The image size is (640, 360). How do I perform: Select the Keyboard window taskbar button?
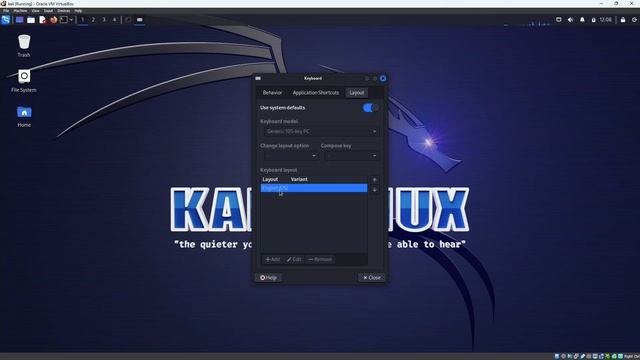pyautogui.click(x=140, y=20)
